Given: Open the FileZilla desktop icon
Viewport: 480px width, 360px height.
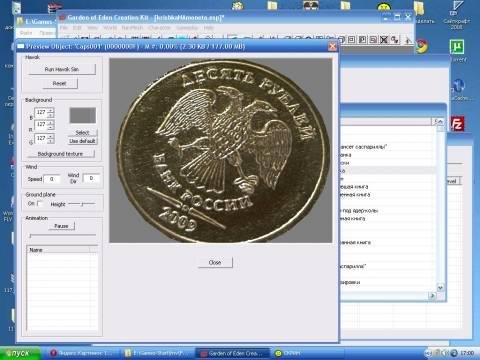Looking at the screenshot, I should click(457, 124).
